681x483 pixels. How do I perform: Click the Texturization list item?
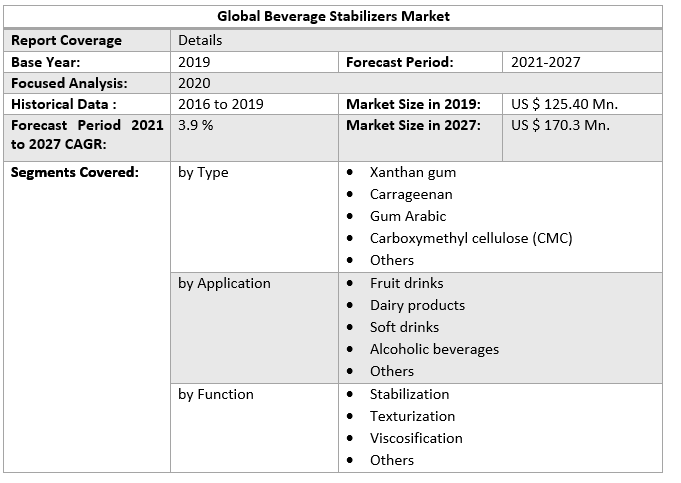click(412, 416)
